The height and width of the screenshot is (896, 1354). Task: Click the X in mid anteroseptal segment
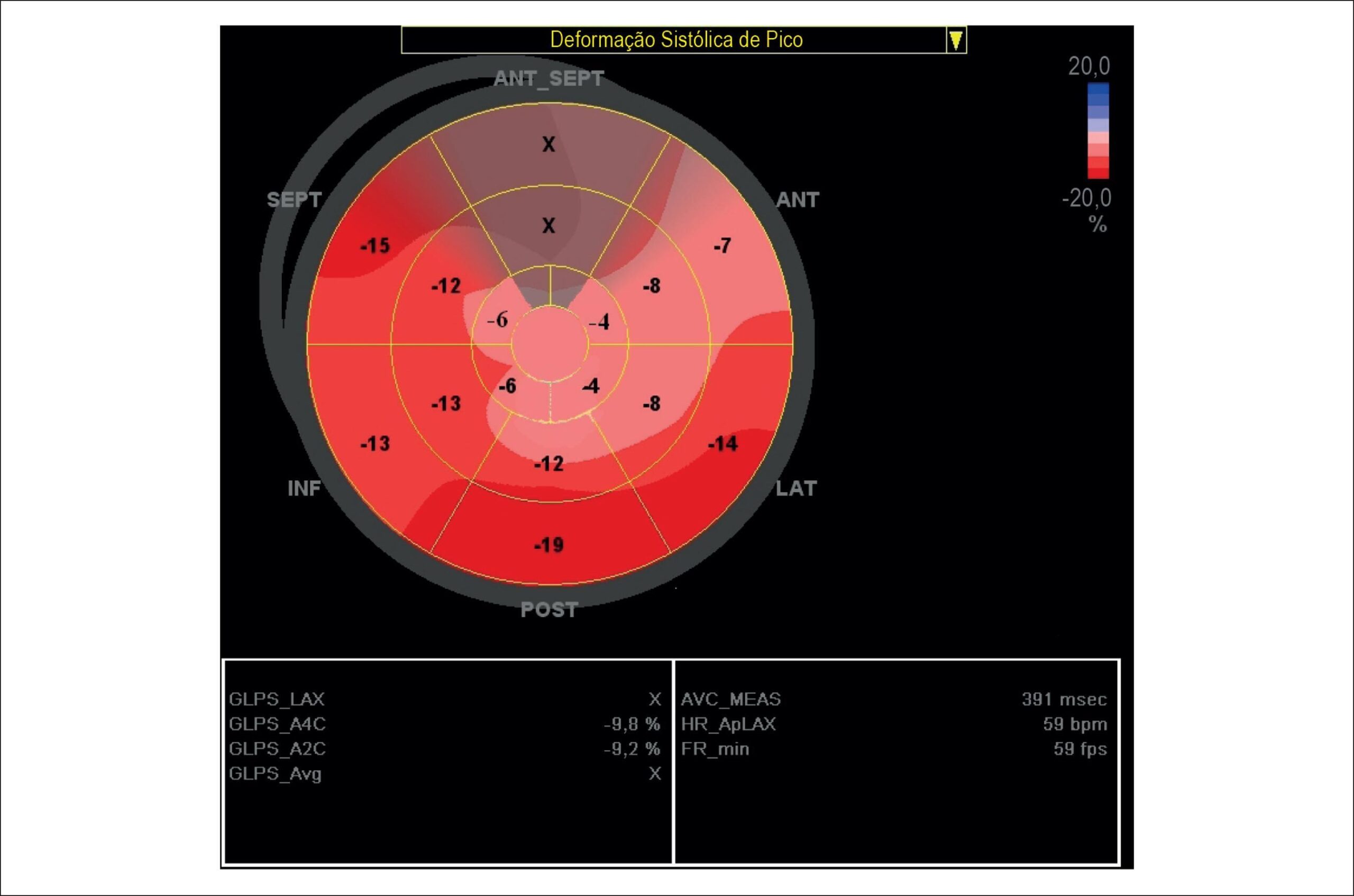pos(548,226)
